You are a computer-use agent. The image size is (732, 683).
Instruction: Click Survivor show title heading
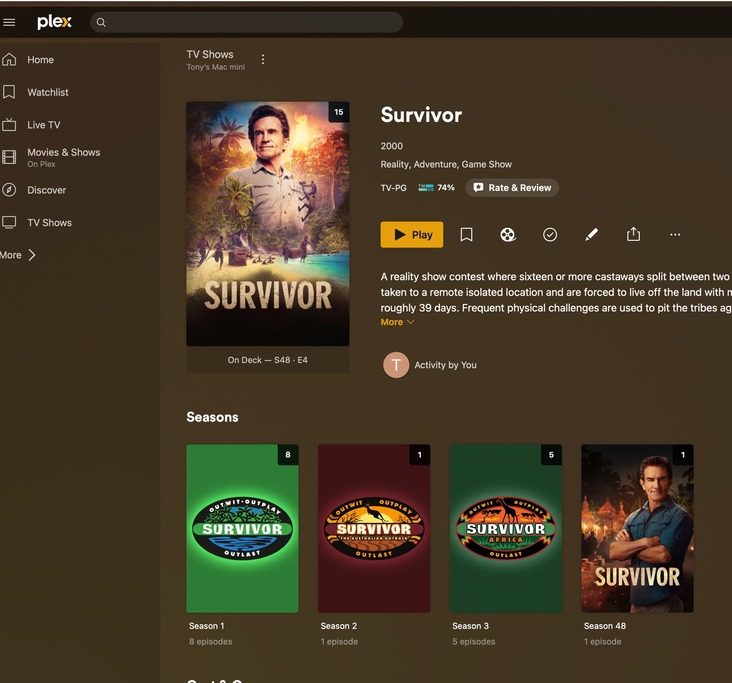pyautogui.click(x=421, y=115)
